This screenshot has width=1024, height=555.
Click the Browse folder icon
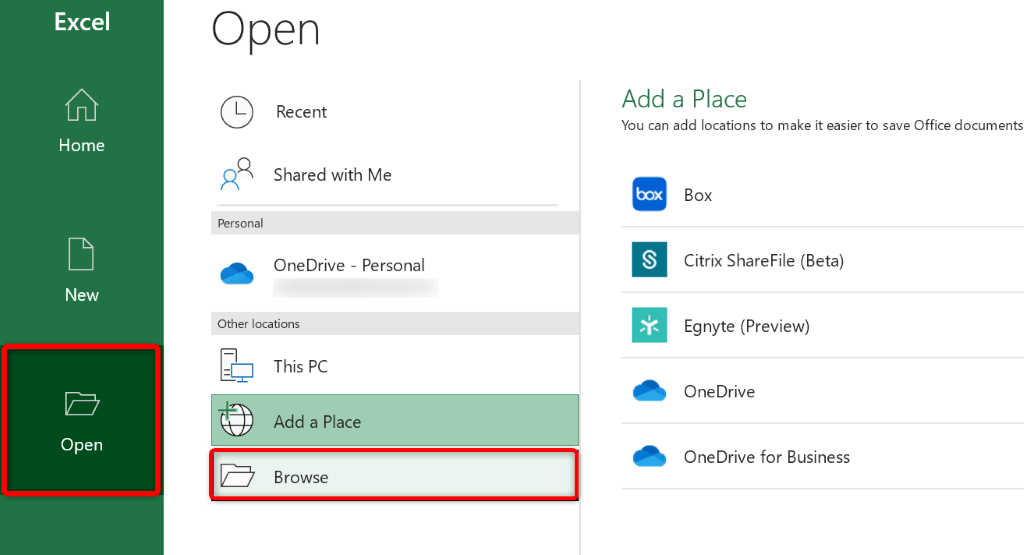click(x=237, y=477)
